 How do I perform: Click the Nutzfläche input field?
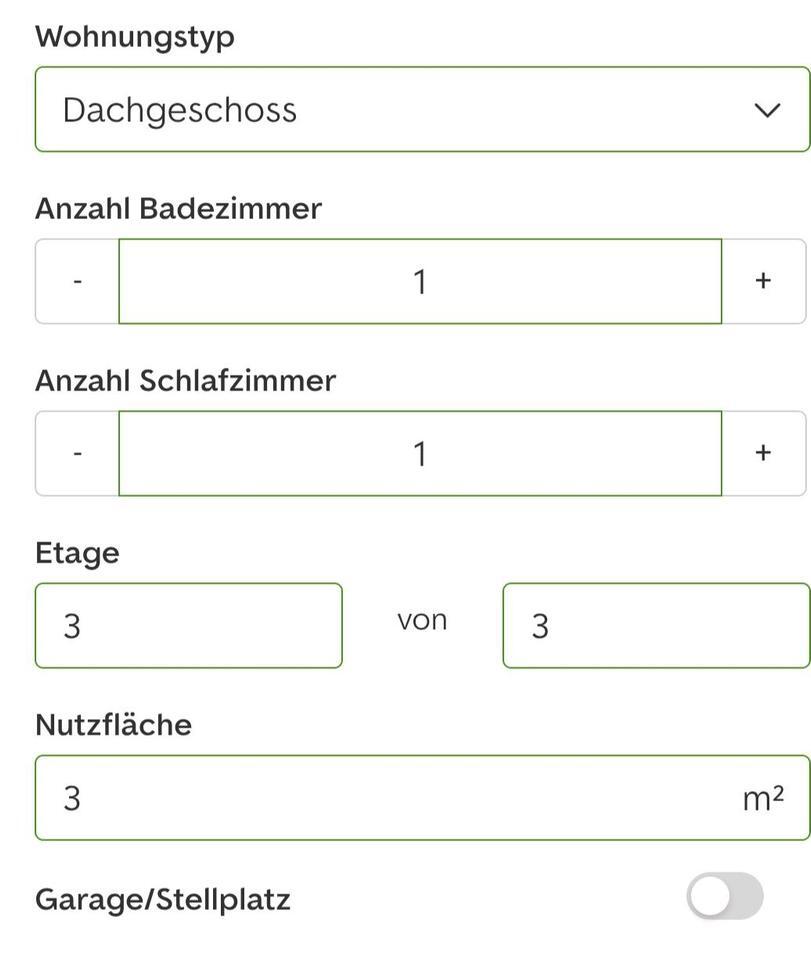tap(400, 795)
